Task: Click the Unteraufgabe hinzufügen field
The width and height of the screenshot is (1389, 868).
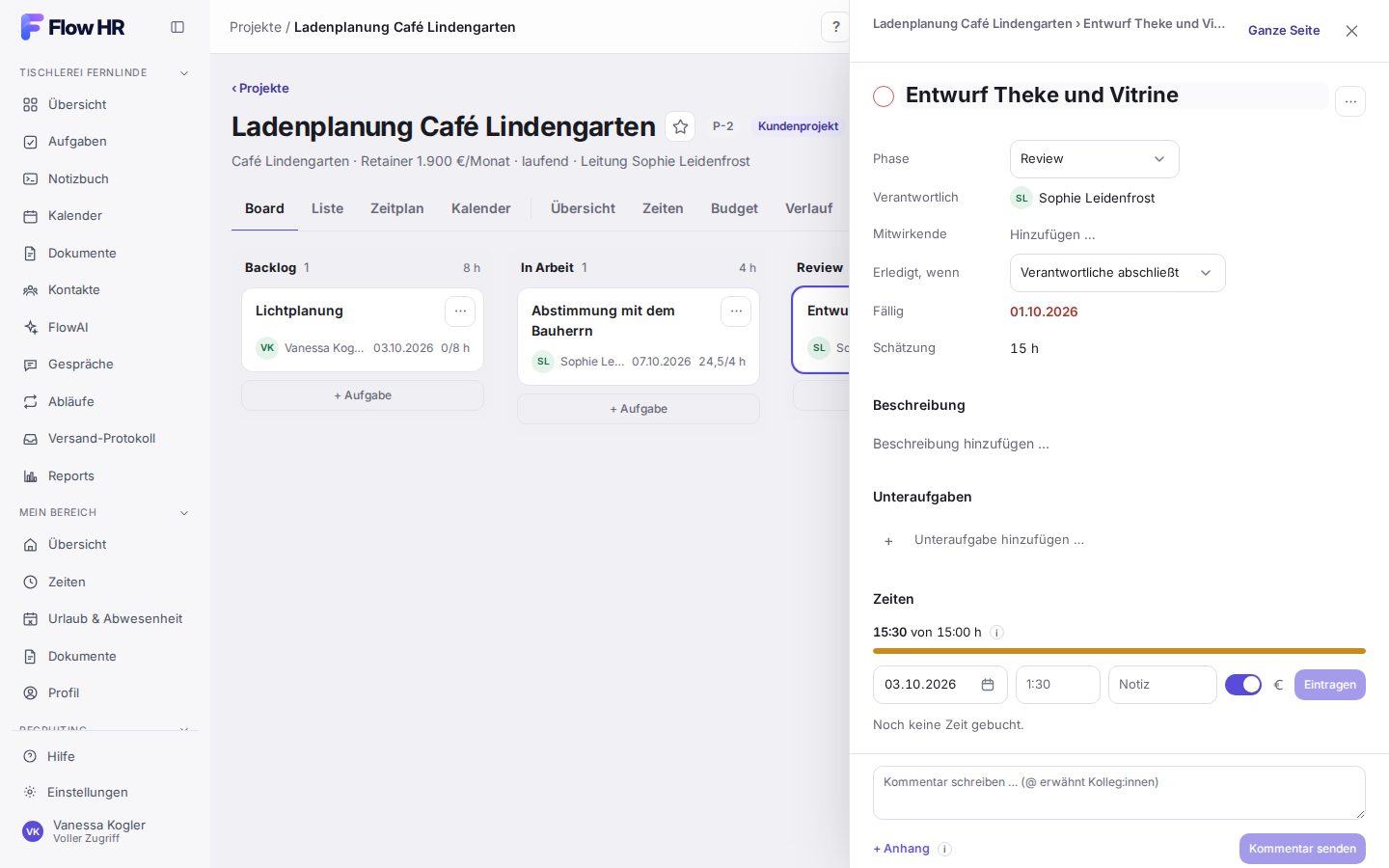Action: pos(999,540)
